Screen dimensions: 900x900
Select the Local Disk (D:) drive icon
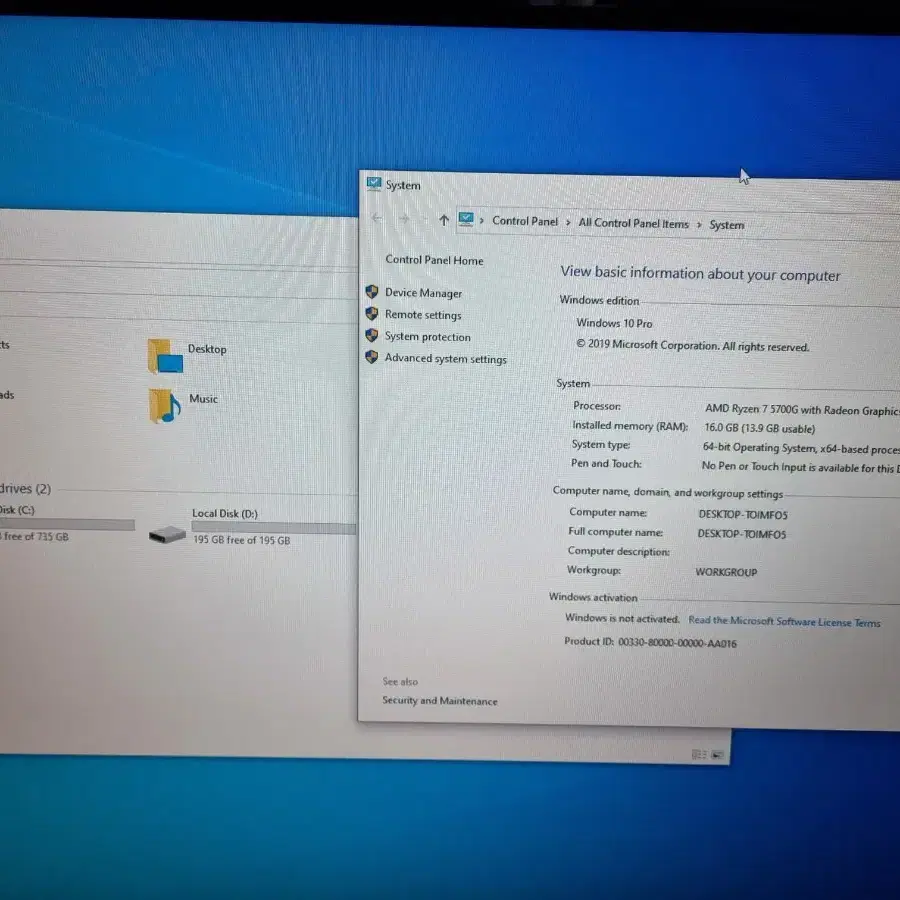tap(167, 535)
